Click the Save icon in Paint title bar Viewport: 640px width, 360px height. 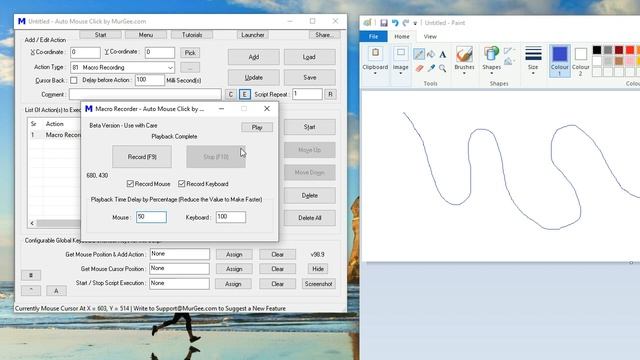(384, 23)
